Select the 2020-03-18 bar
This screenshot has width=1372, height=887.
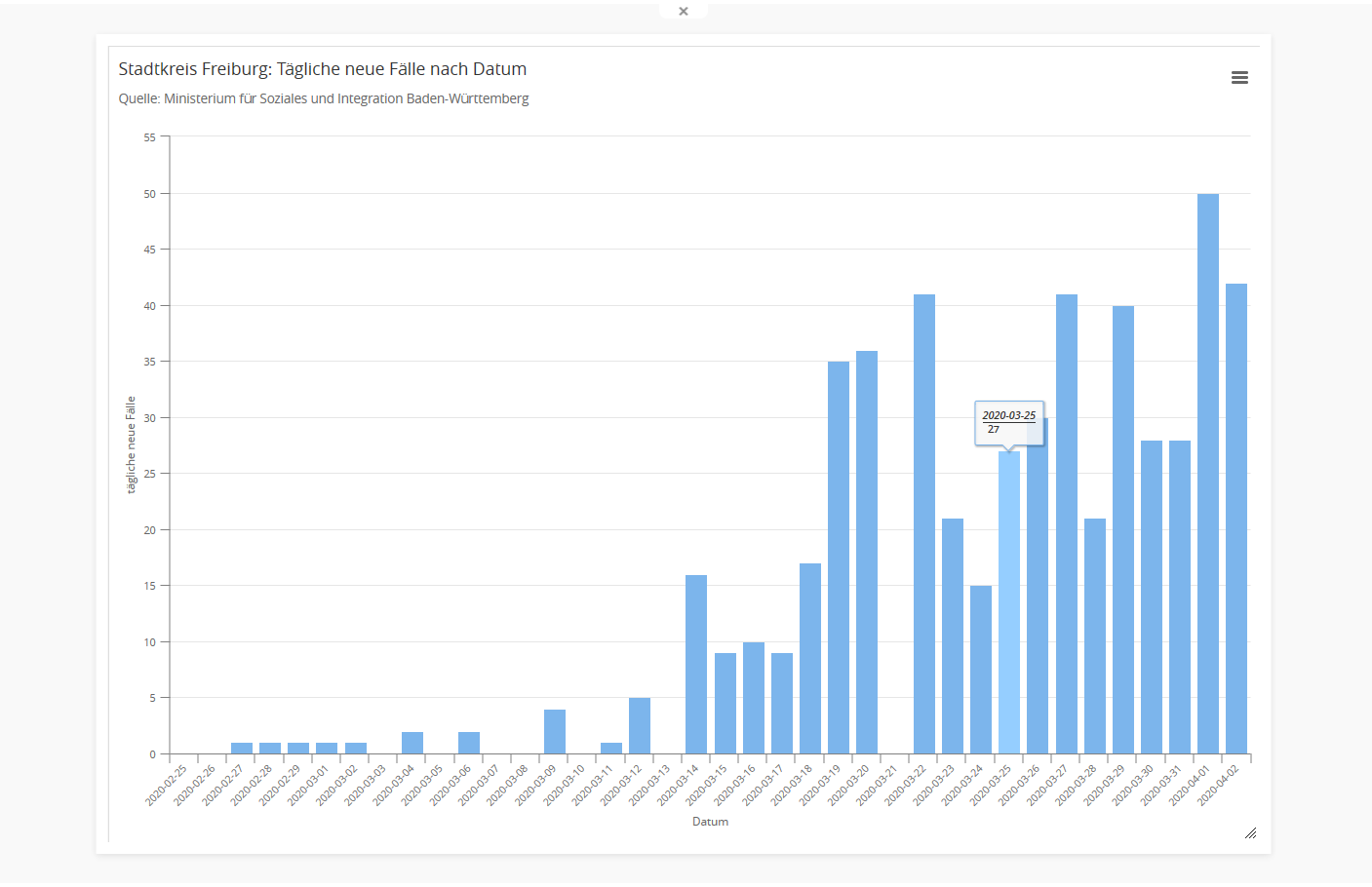point(810,659)
